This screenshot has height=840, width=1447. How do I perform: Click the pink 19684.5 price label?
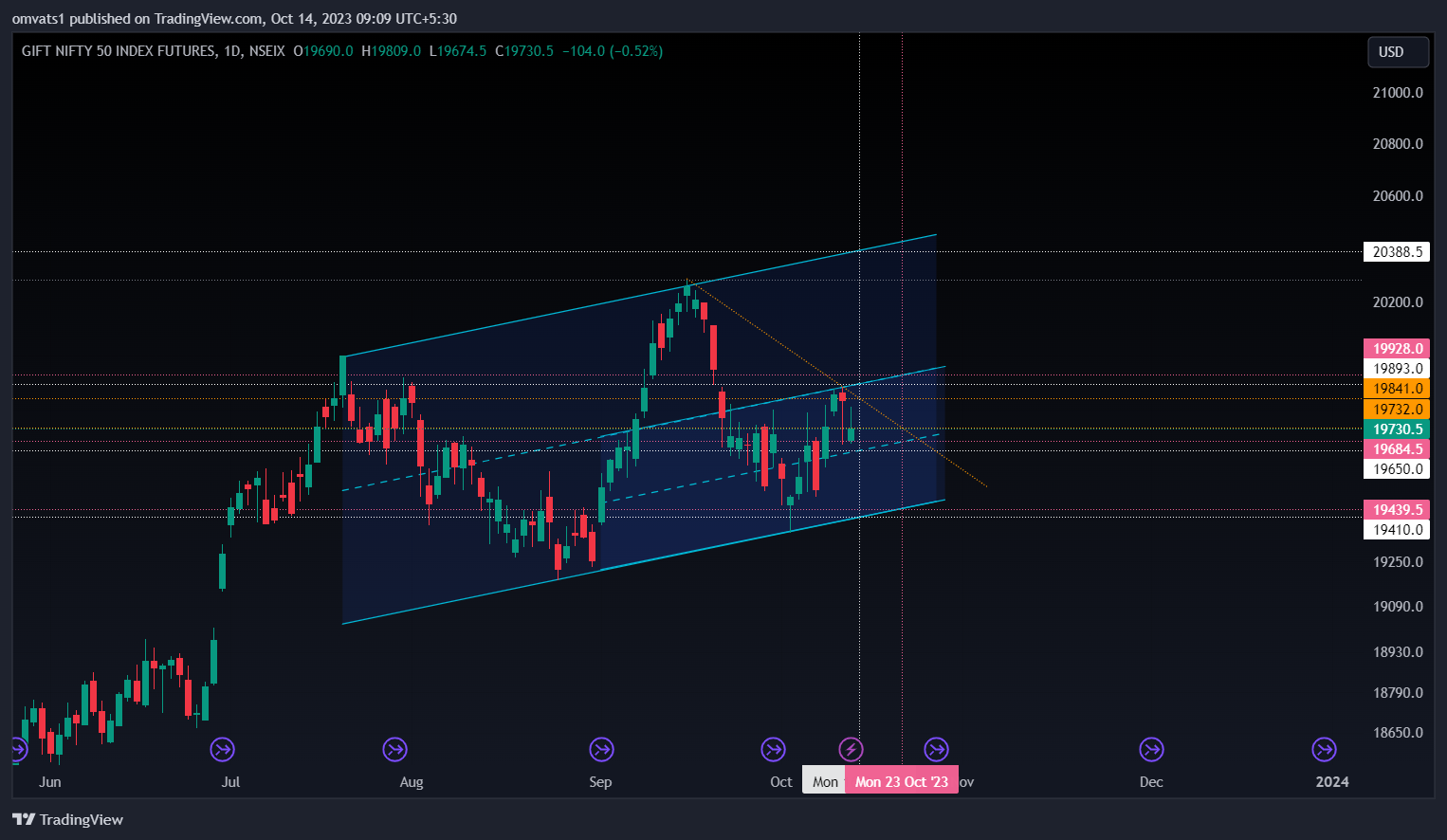[1396, 449]
